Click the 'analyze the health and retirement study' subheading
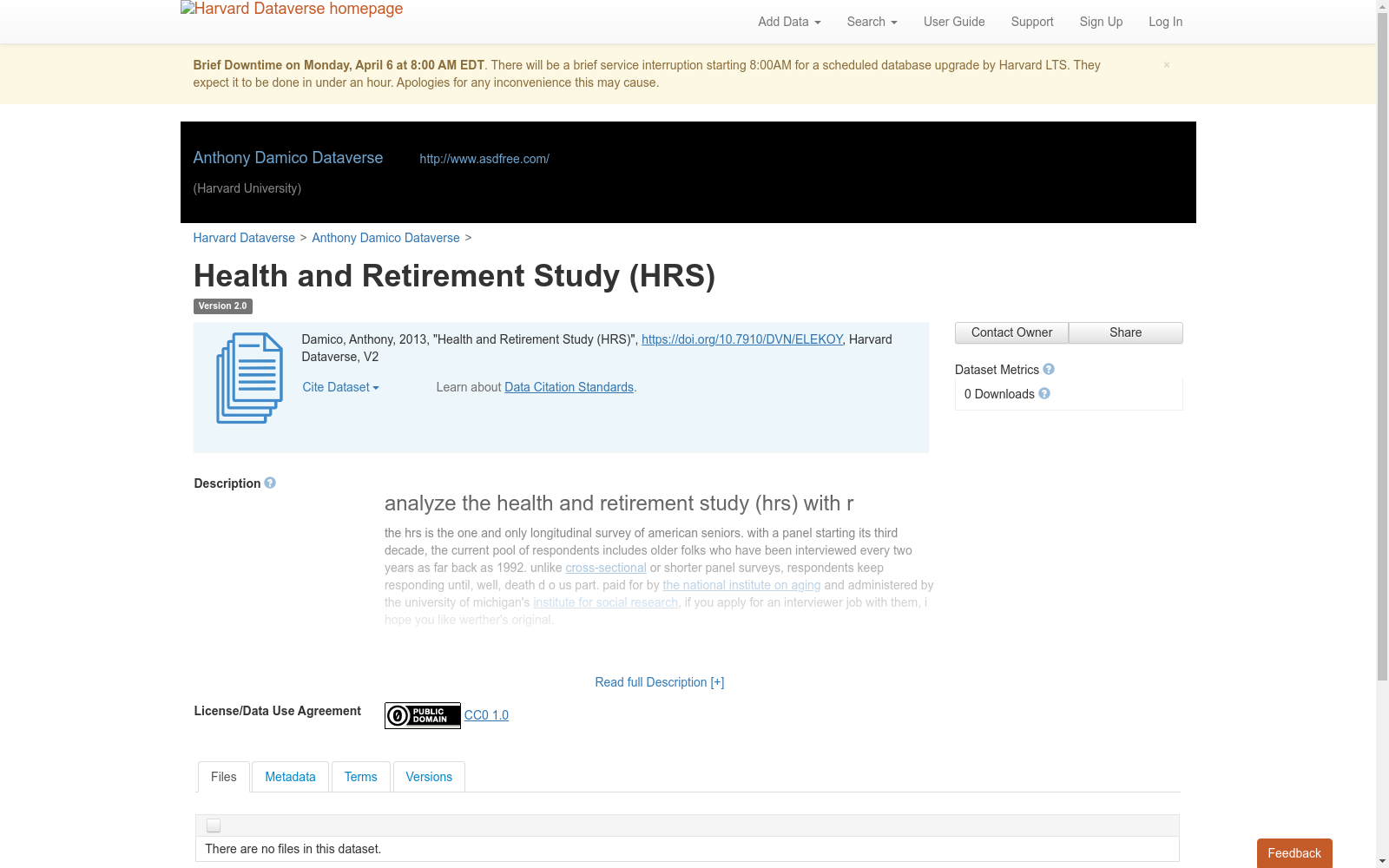 [619, 503]
